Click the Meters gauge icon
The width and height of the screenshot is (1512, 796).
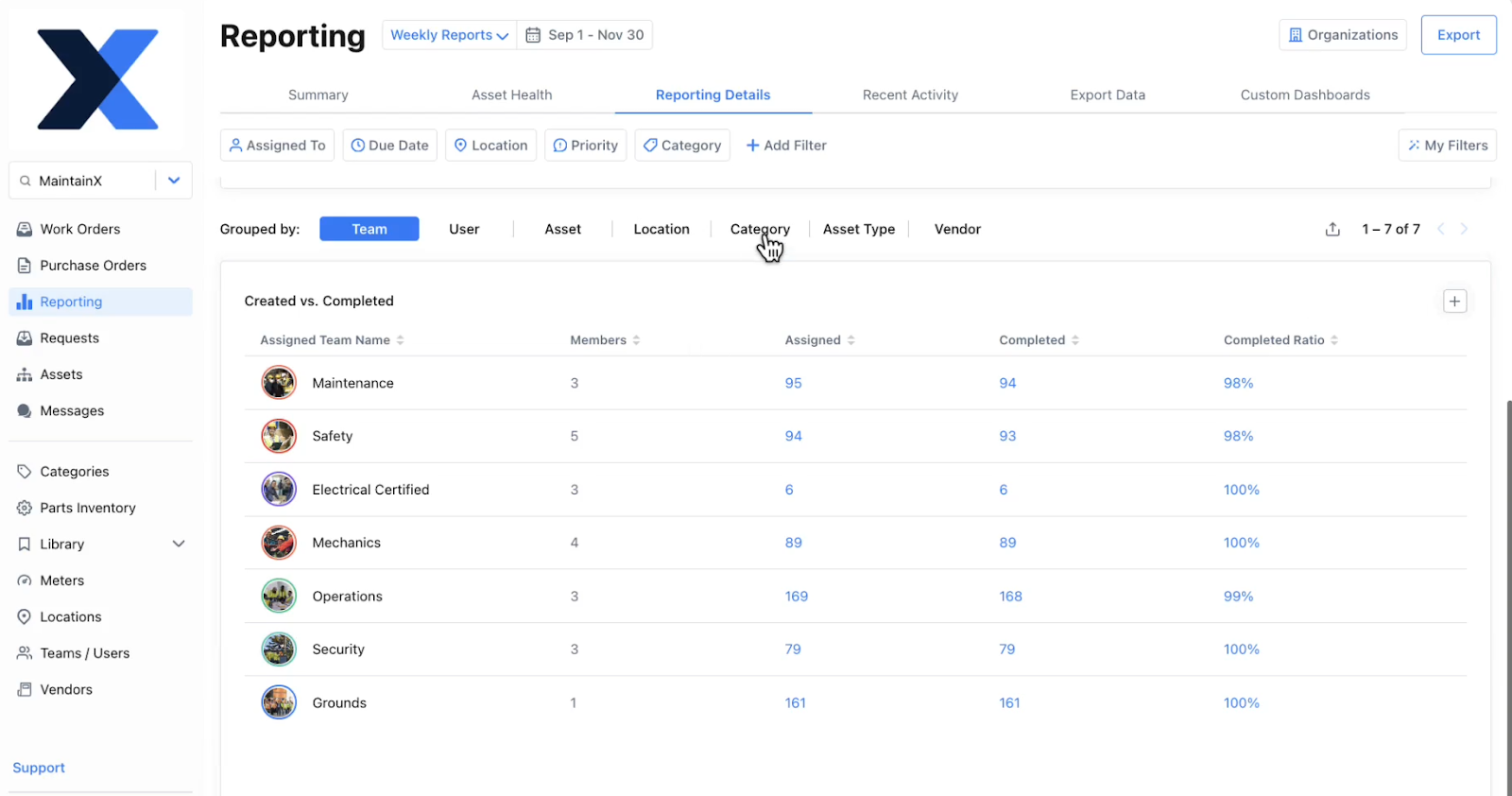25,581
